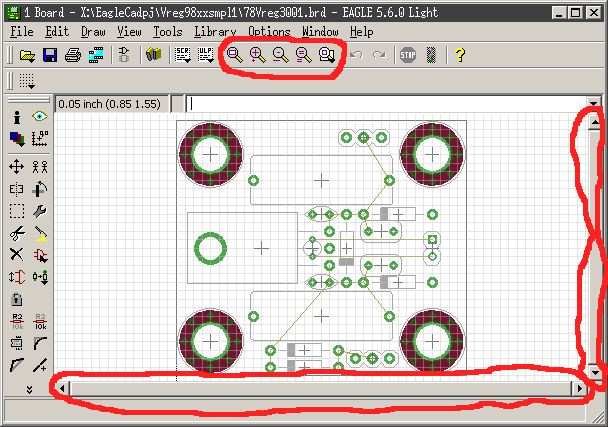Switch to the schematic editor icon

point(124,55)
